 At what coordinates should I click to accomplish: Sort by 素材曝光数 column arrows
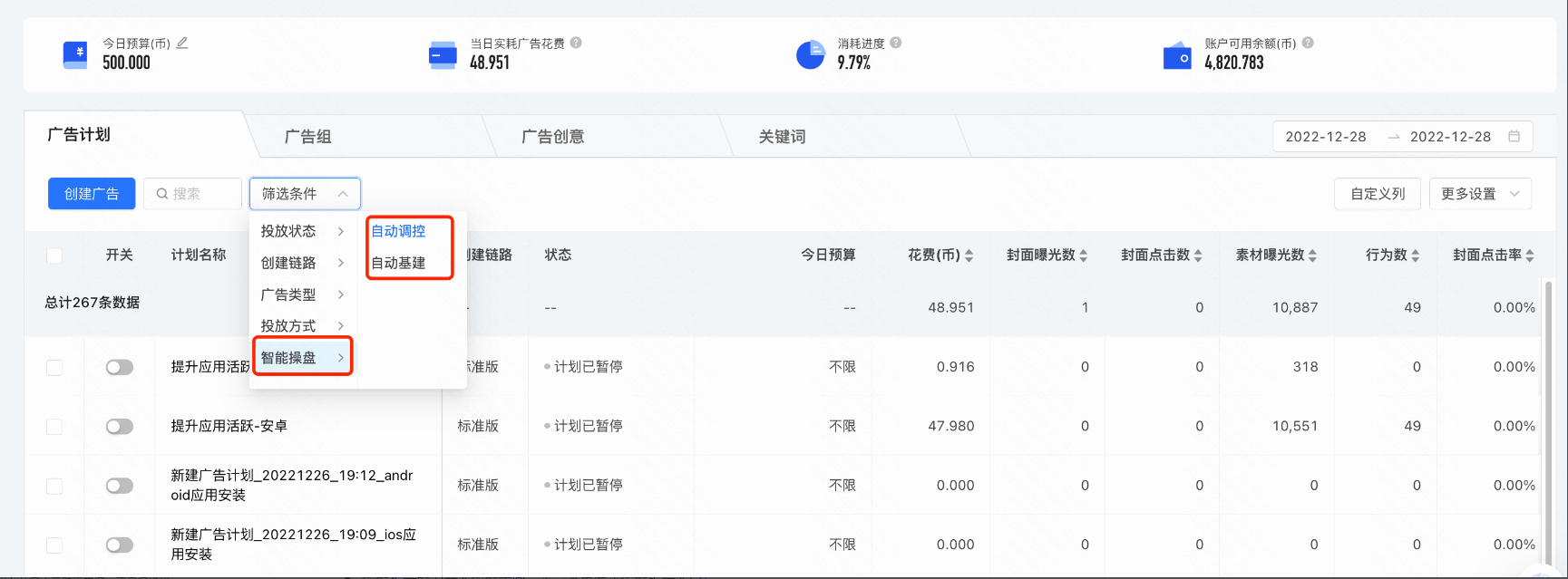[1313, 256]
